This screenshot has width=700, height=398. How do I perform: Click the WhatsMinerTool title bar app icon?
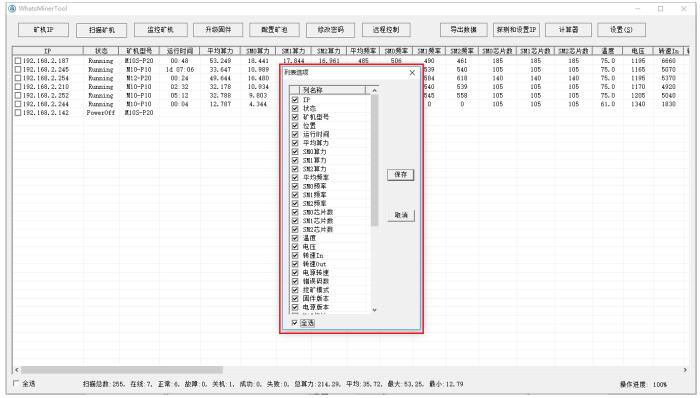tap(12, 8)
